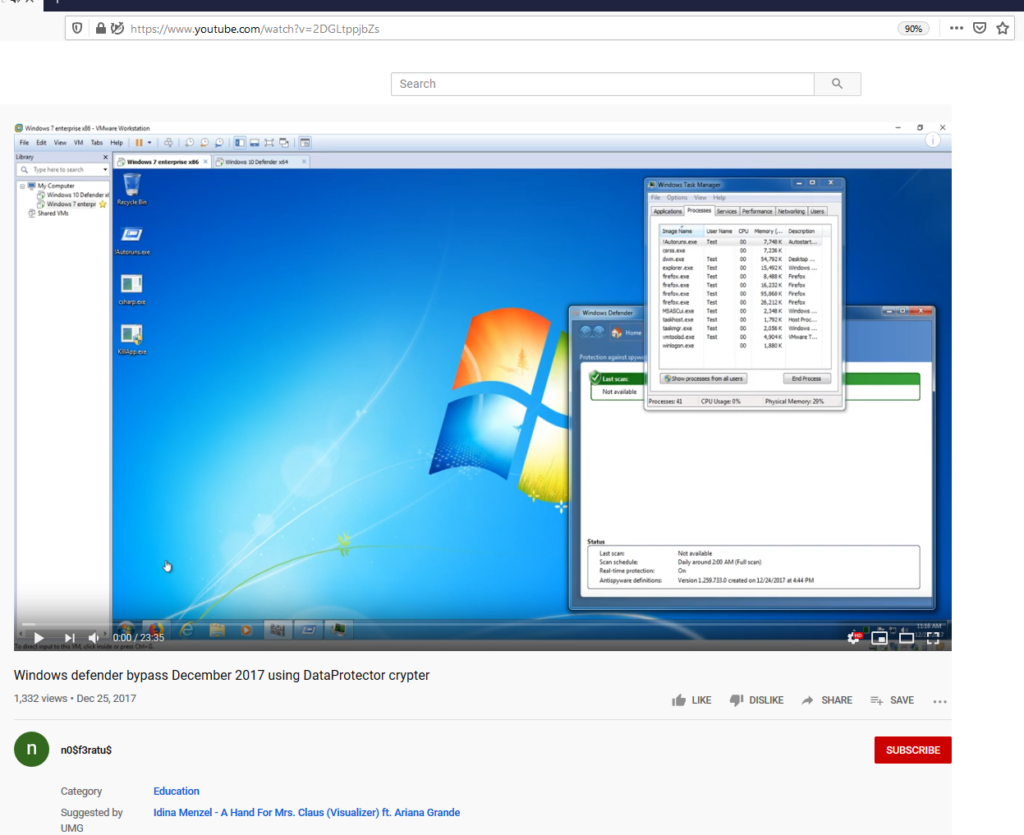Click VMware revert snapshot icon
The height and width of the screenshot is (835, 1024).
point(204,142)
